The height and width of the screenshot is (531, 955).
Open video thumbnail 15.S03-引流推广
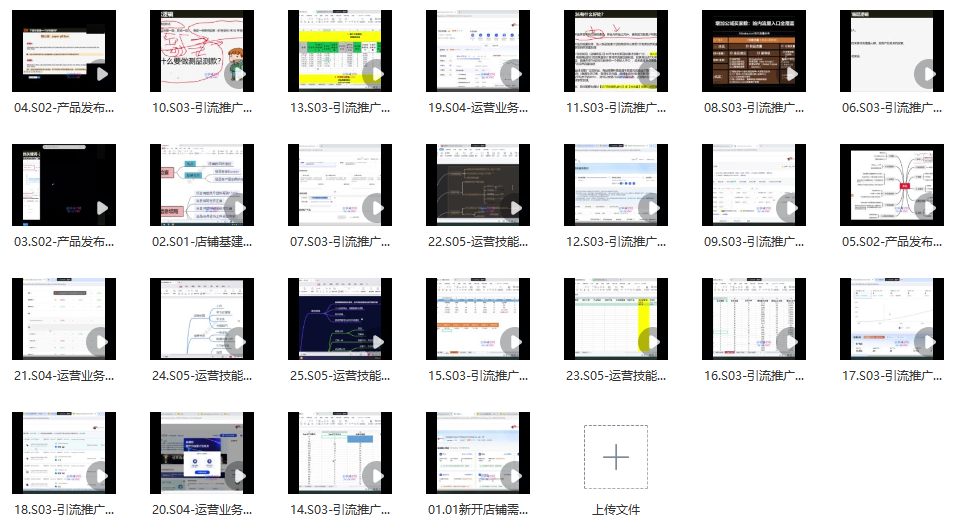point(478,319)
